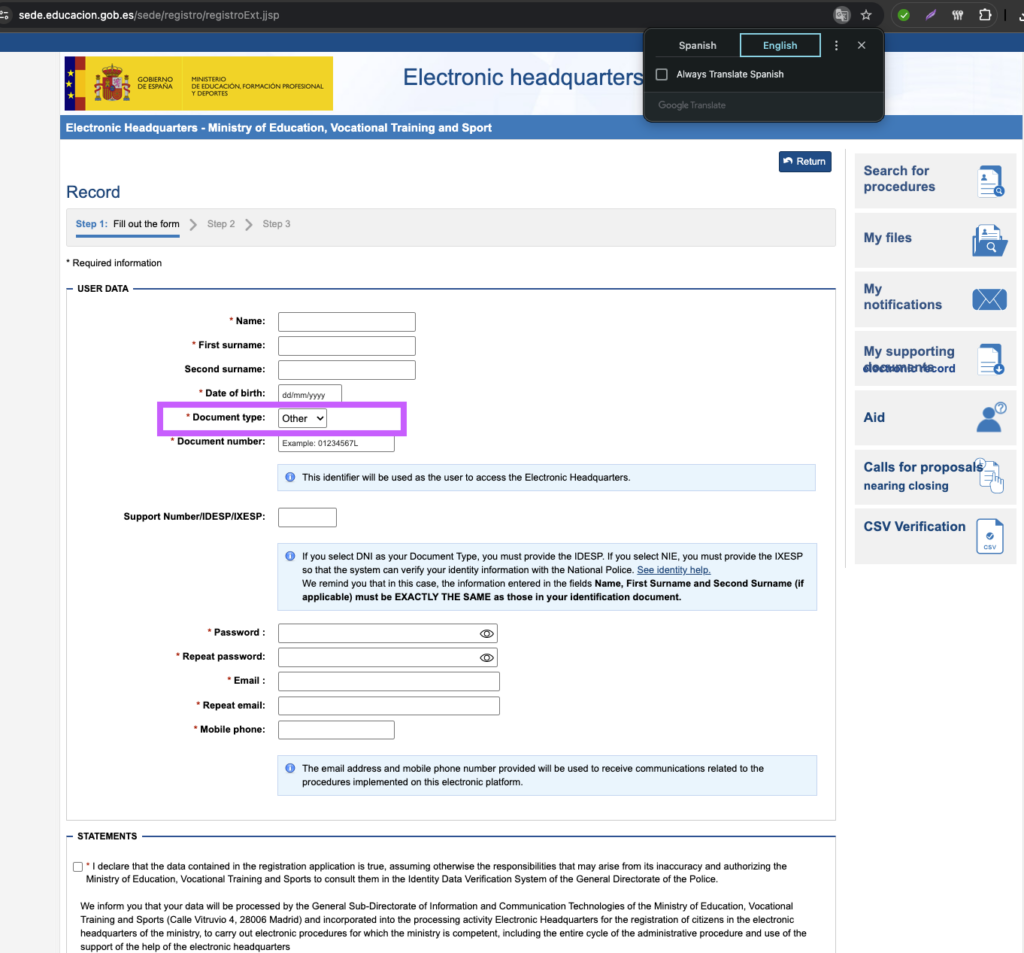Open Search for procedures link
The image size is (1024, 953).
[x=899, y=179]
